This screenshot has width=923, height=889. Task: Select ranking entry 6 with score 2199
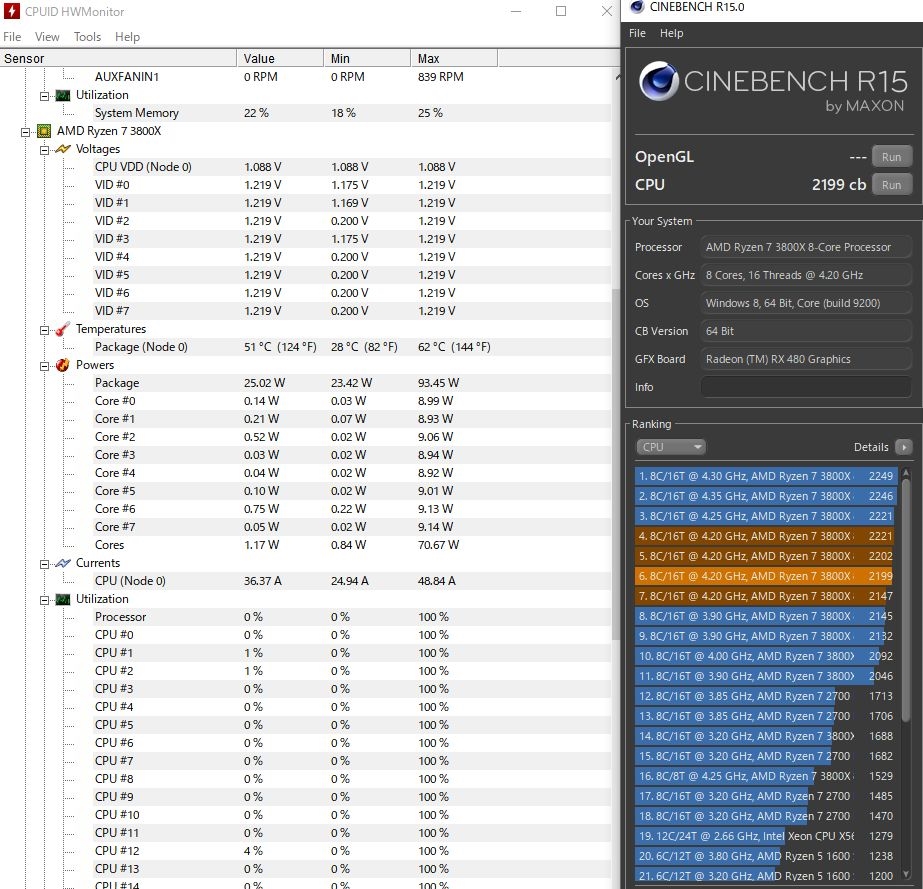[766, 576]
